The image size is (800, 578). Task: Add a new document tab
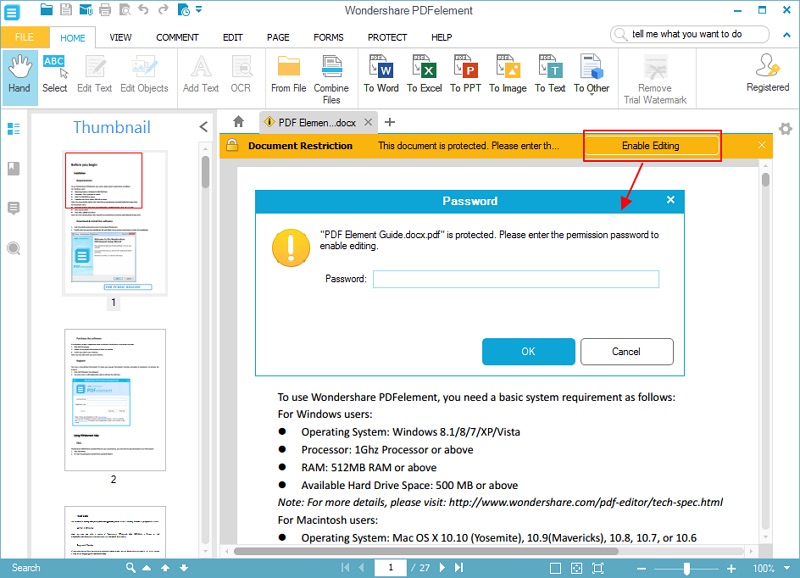pos(390,122)
